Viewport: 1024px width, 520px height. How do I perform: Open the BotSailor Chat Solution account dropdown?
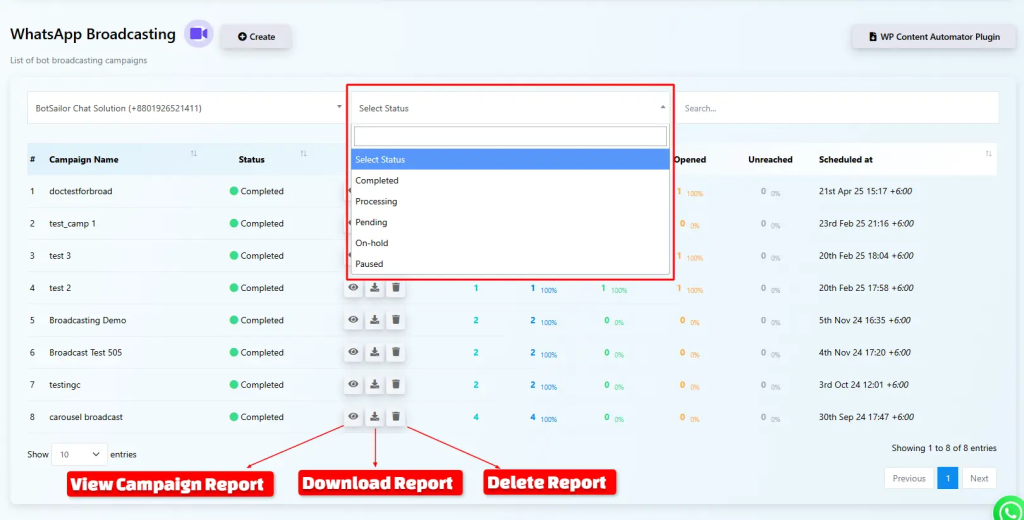185,108
